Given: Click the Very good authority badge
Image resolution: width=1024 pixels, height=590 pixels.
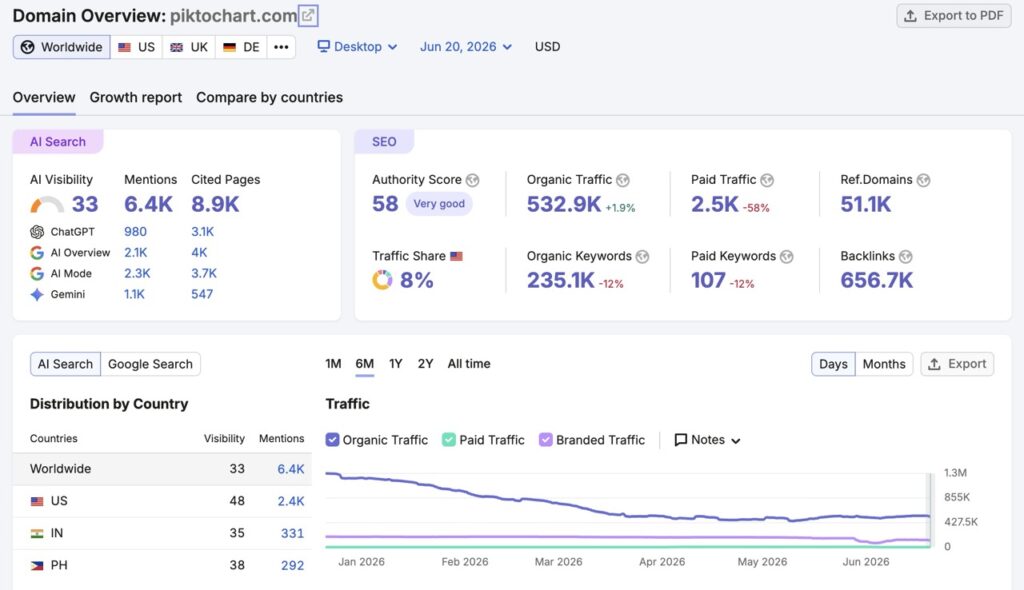Looking at the screenshot, I should click(439, 204).
